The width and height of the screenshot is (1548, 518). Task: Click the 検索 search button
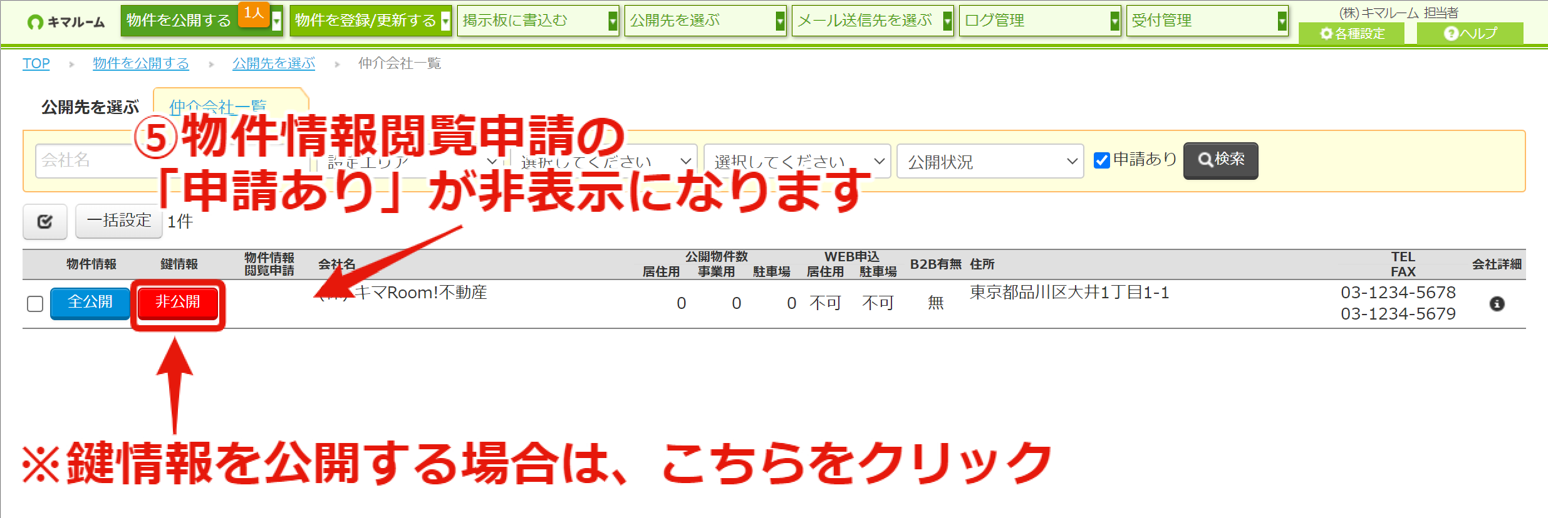pos(1221,160)
